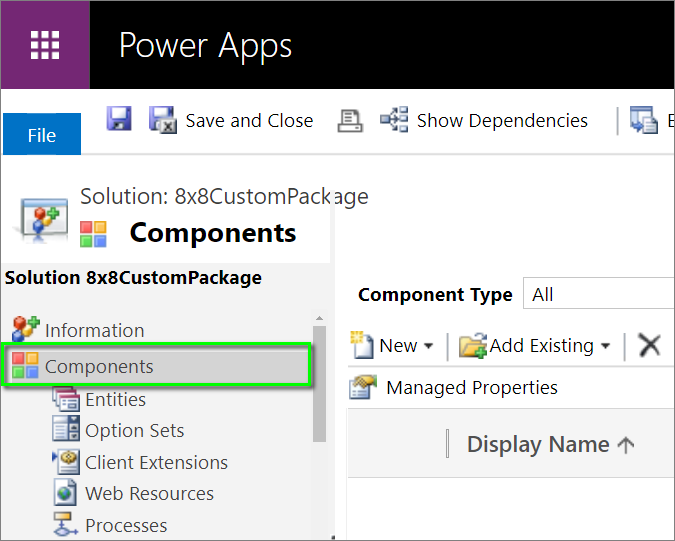Open Web Resources in the tree
The image size is (675, 541).
pos(149,494)
